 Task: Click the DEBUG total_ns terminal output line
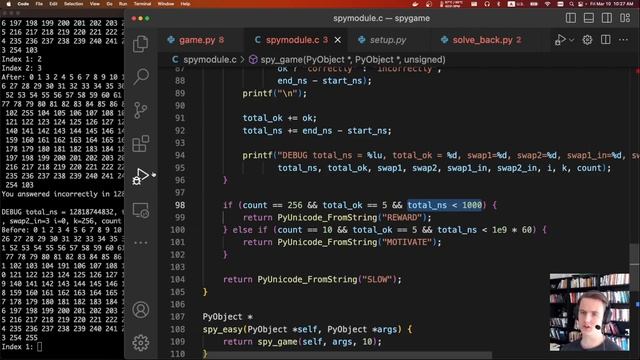[x=62, y=212]
